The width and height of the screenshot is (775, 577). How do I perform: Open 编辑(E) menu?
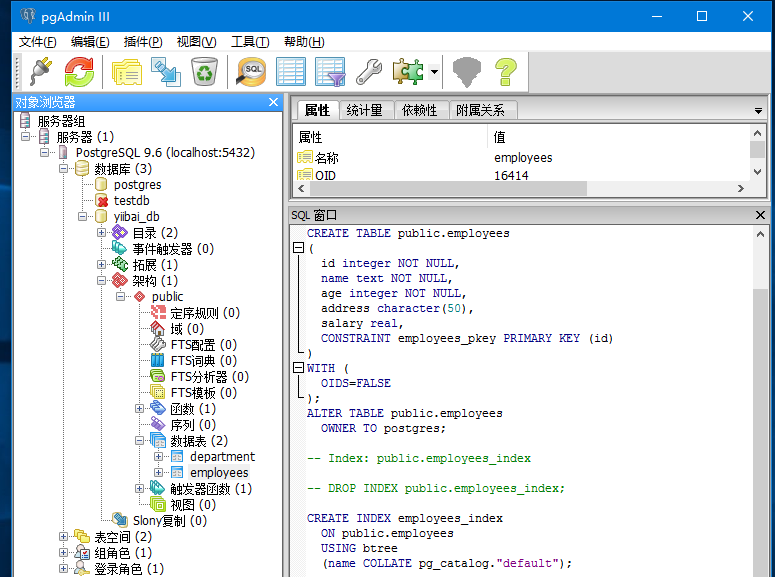(90, 42)
